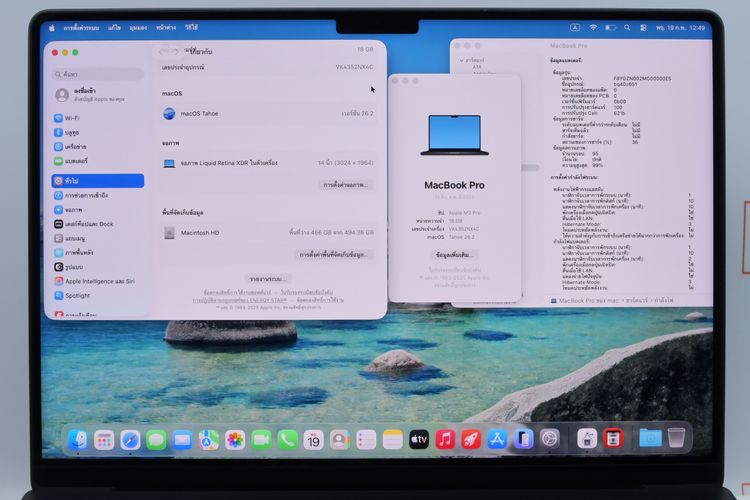The image size is (750, 500).
Task: Open System Settings gear icon in the Dock
Action: pos(550,438)
